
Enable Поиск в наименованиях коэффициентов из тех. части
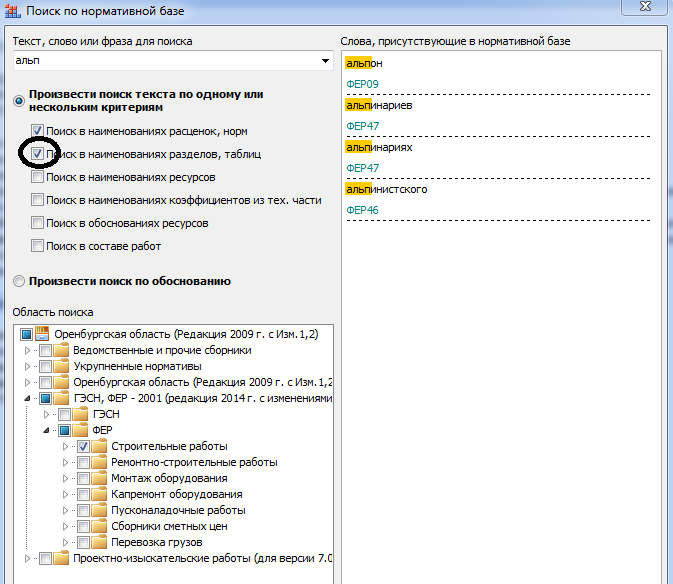point(37,200)
